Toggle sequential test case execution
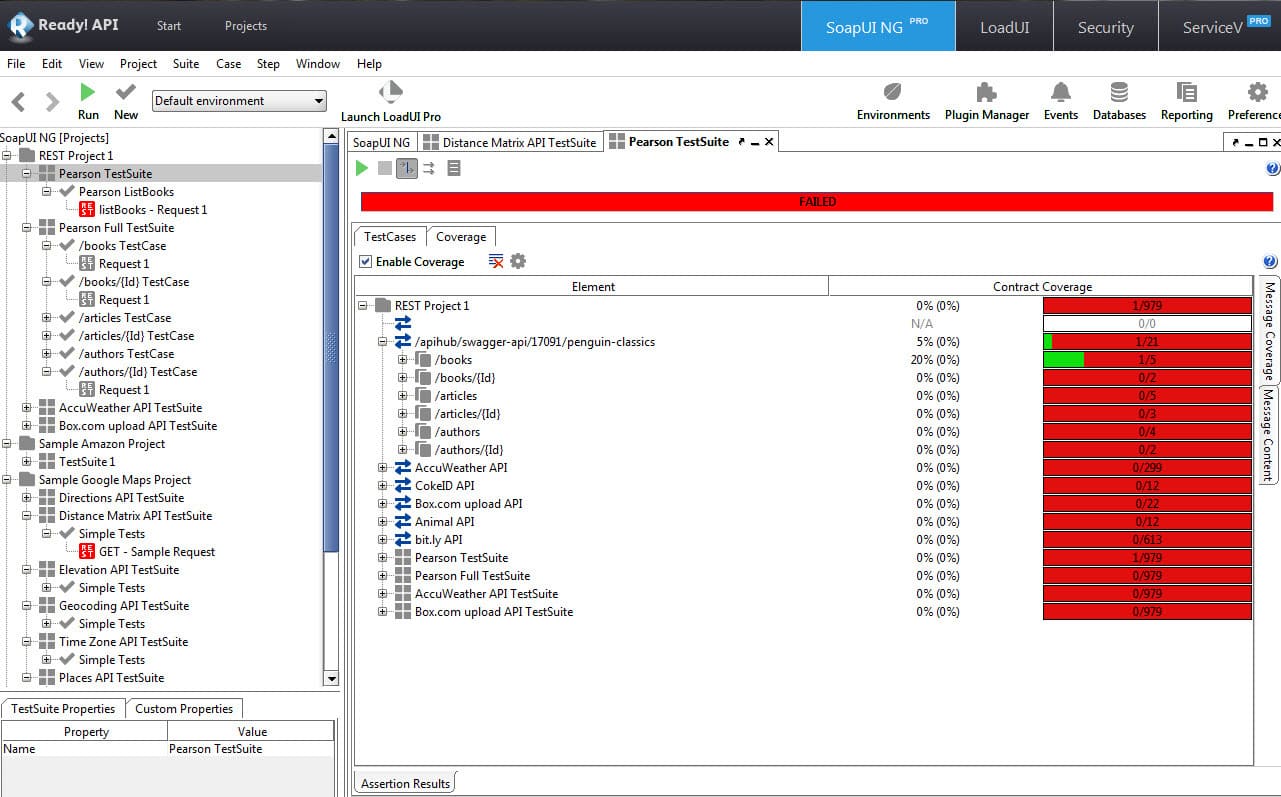 tap(407, 168)
